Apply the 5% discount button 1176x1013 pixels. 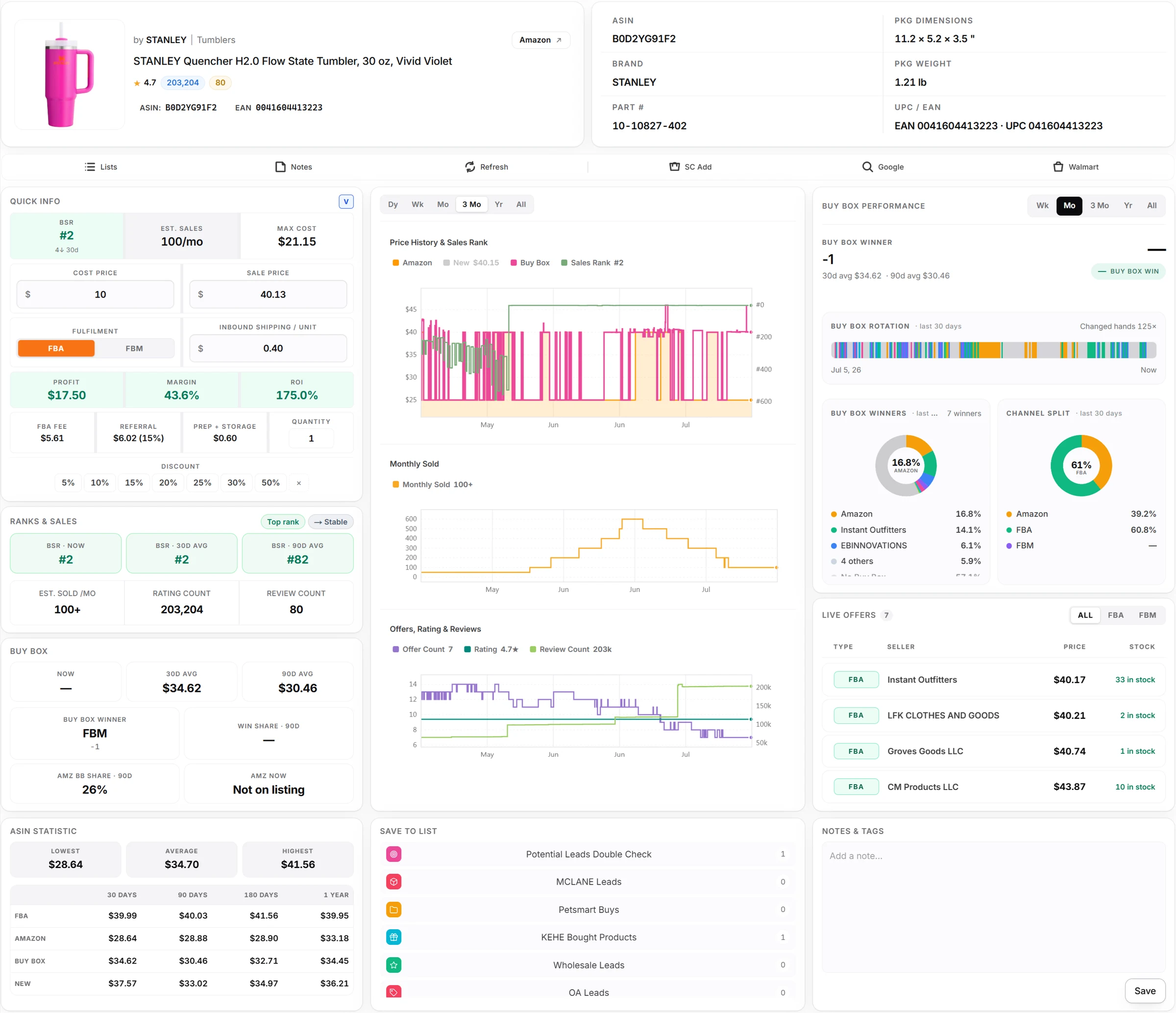68,483
